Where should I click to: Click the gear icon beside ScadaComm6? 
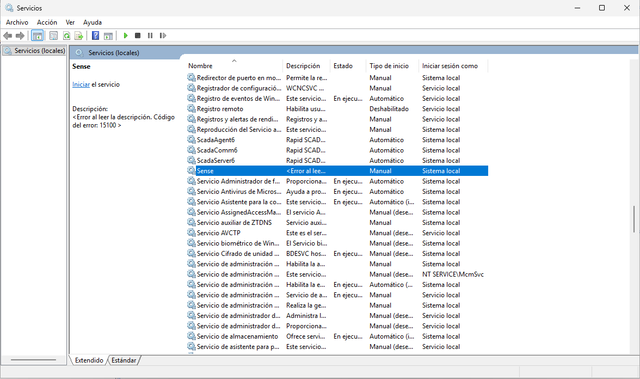(191, 150)
